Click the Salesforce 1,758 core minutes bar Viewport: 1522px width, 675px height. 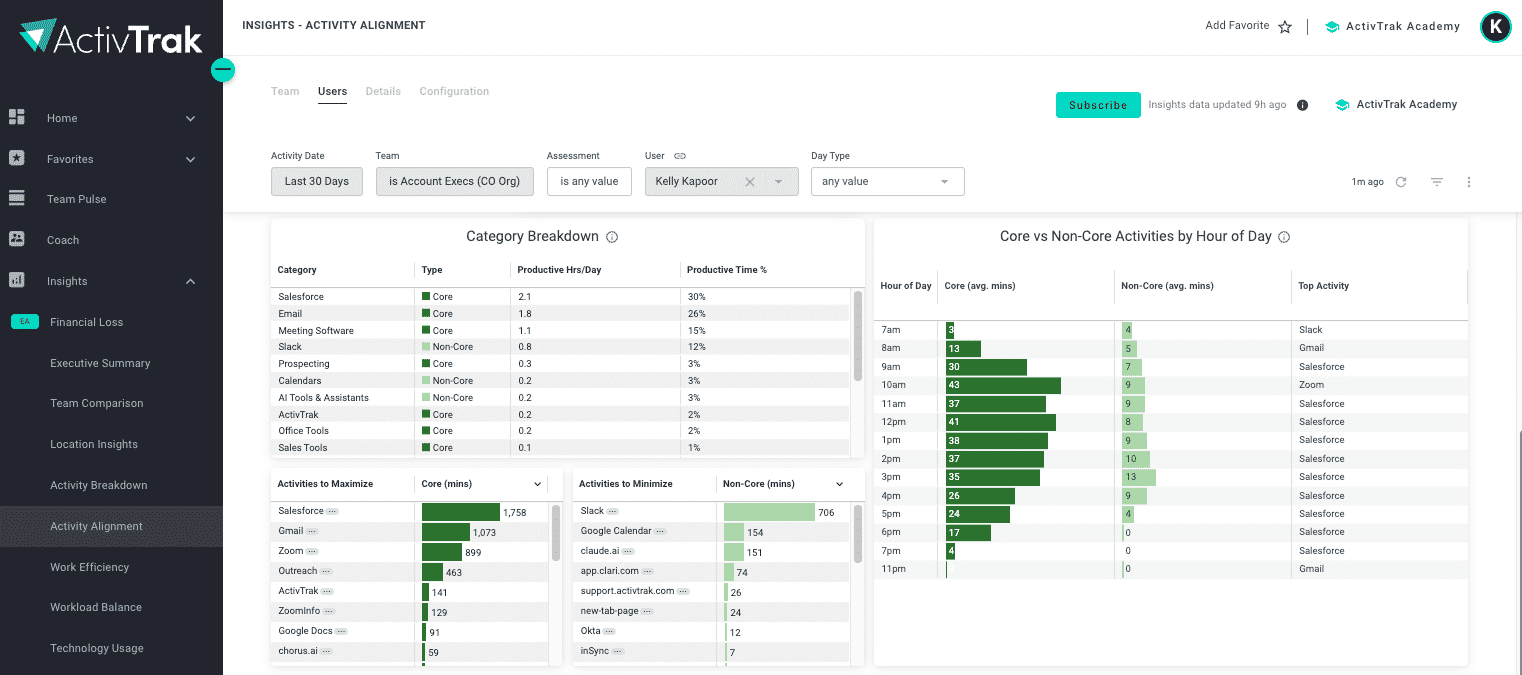coord(461,512)
